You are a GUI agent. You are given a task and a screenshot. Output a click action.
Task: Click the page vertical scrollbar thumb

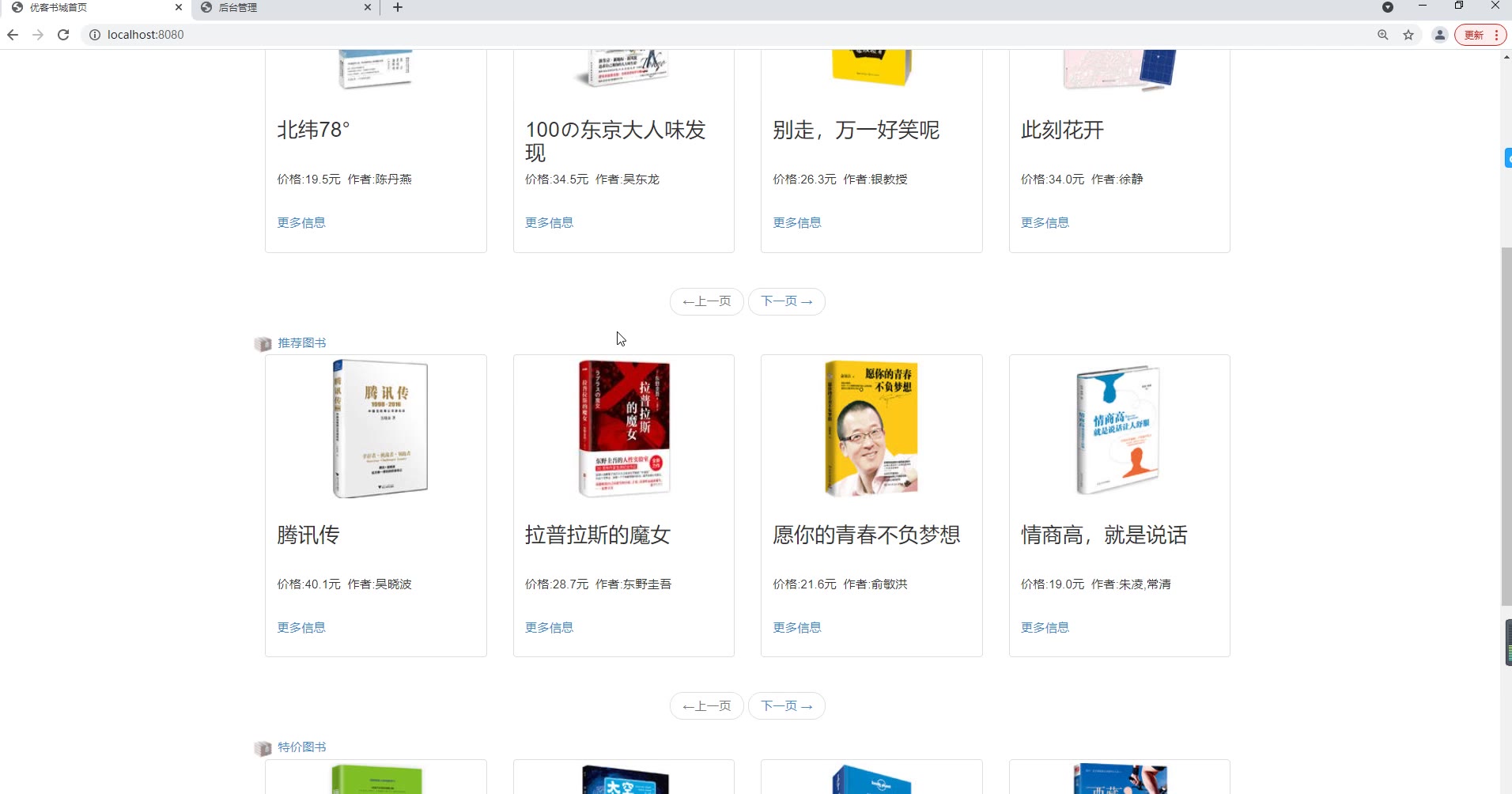click(x=1506, y=427)
